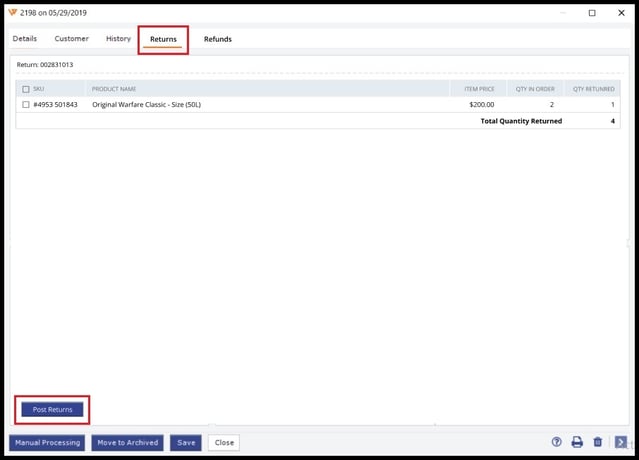
Task: Click the next arrow icon button
Action: click(x=621, y=442)
